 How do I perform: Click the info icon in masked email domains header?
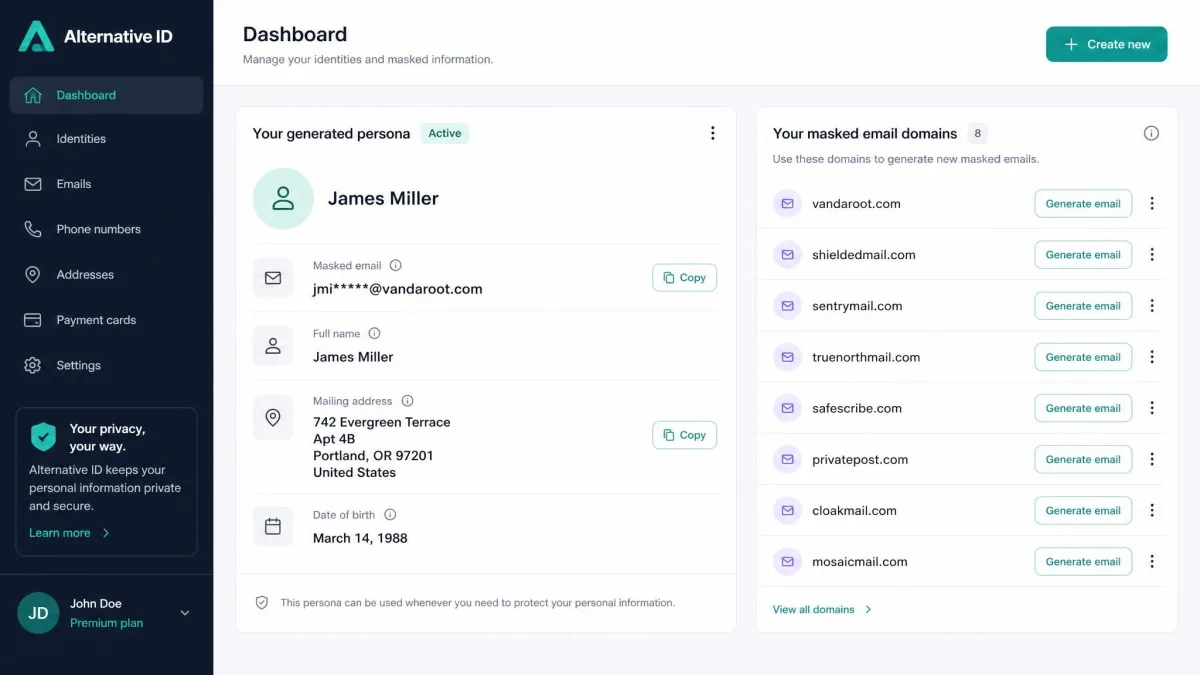click(x=1151, y=133)
